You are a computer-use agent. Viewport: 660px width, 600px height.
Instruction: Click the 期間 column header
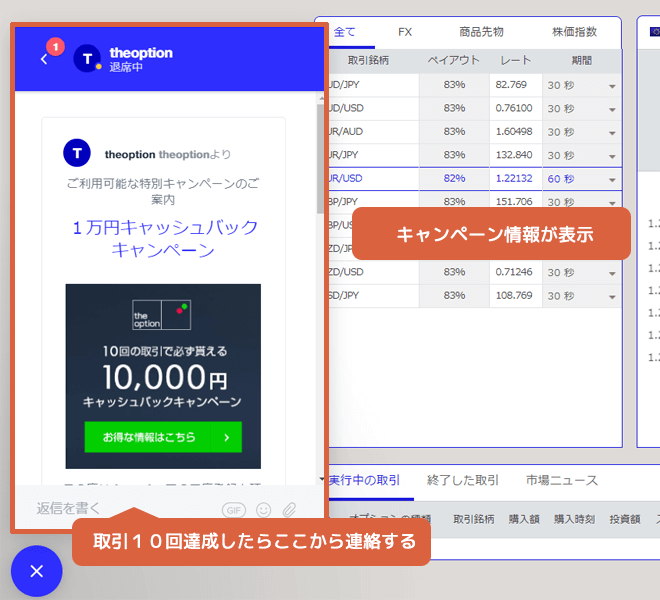tap(582, 61)
